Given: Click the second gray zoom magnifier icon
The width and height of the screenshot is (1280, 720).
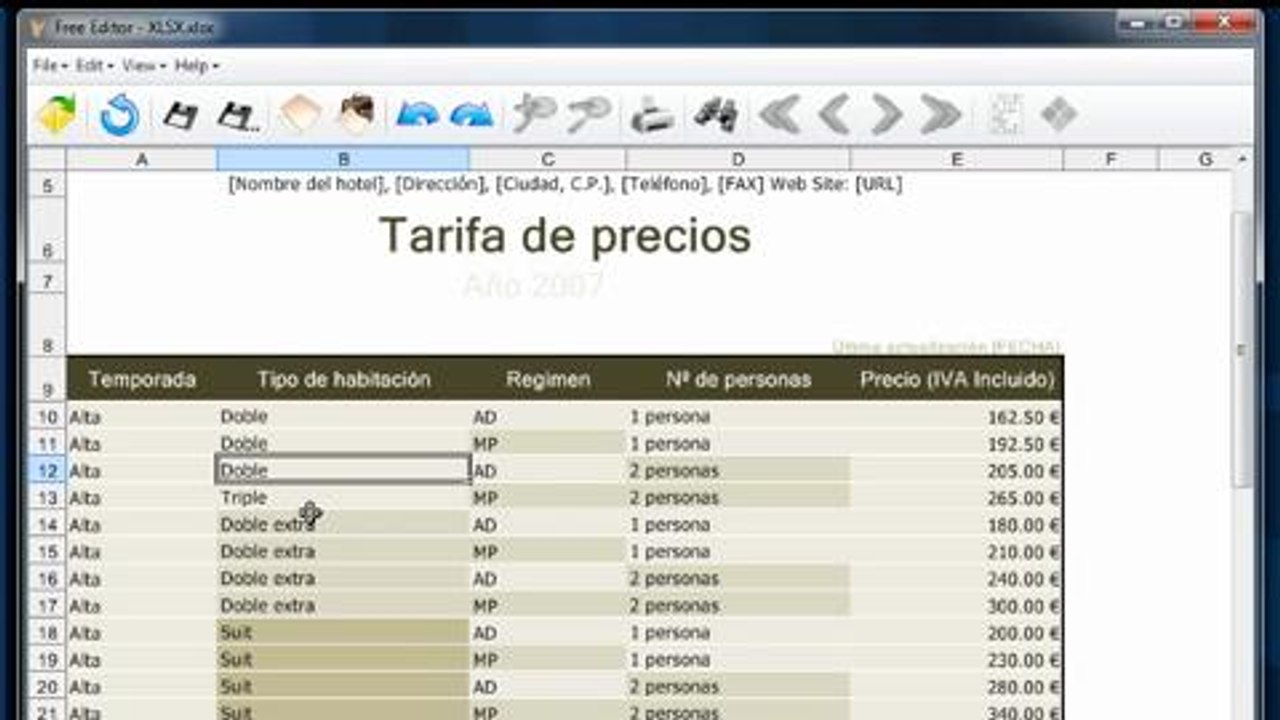Looking at the screenshot, I should [589, 115].
